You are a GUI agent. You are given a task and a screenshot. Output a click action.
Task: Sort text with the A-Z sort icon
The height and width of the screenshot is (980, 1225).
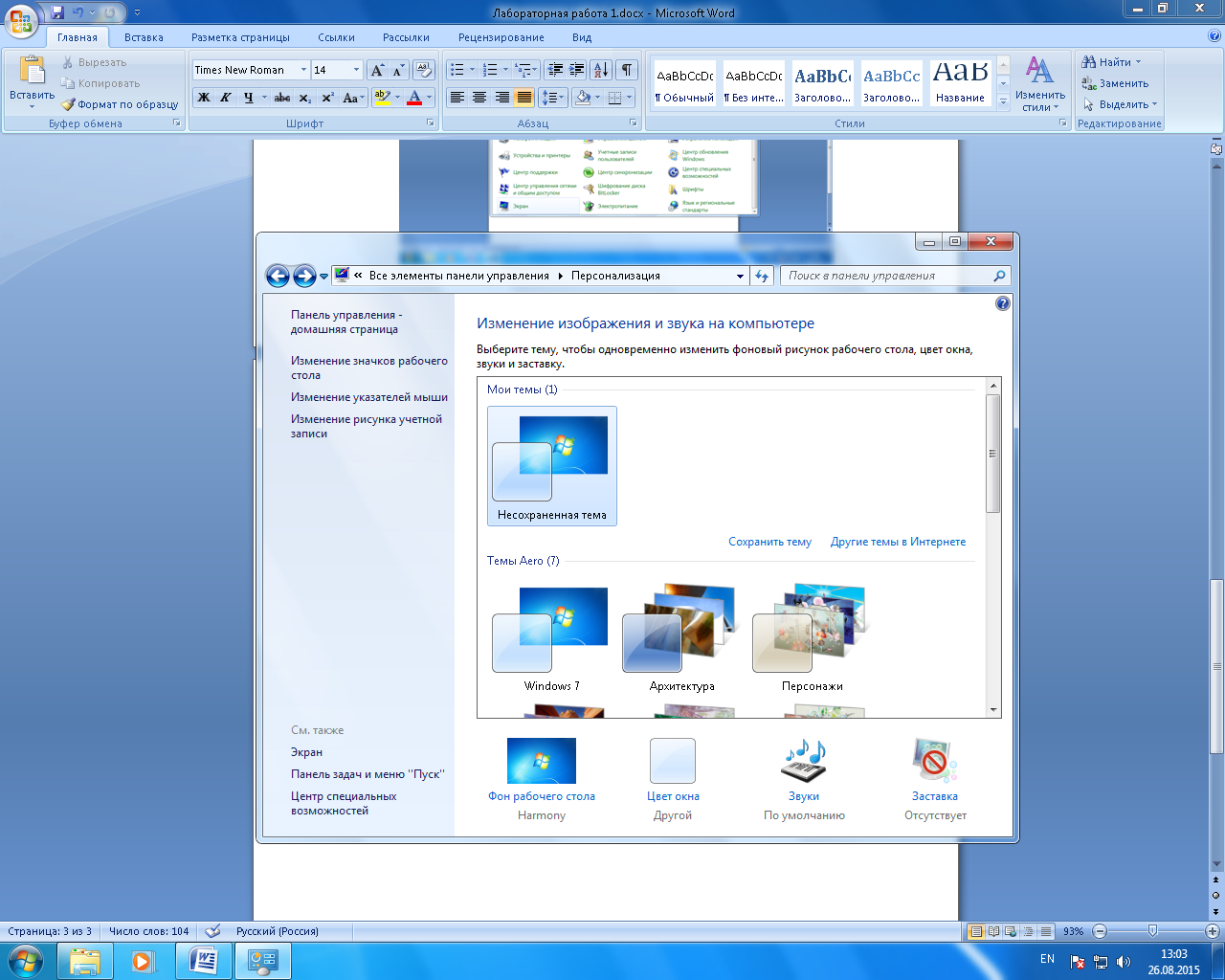click(x=601, y=70)
